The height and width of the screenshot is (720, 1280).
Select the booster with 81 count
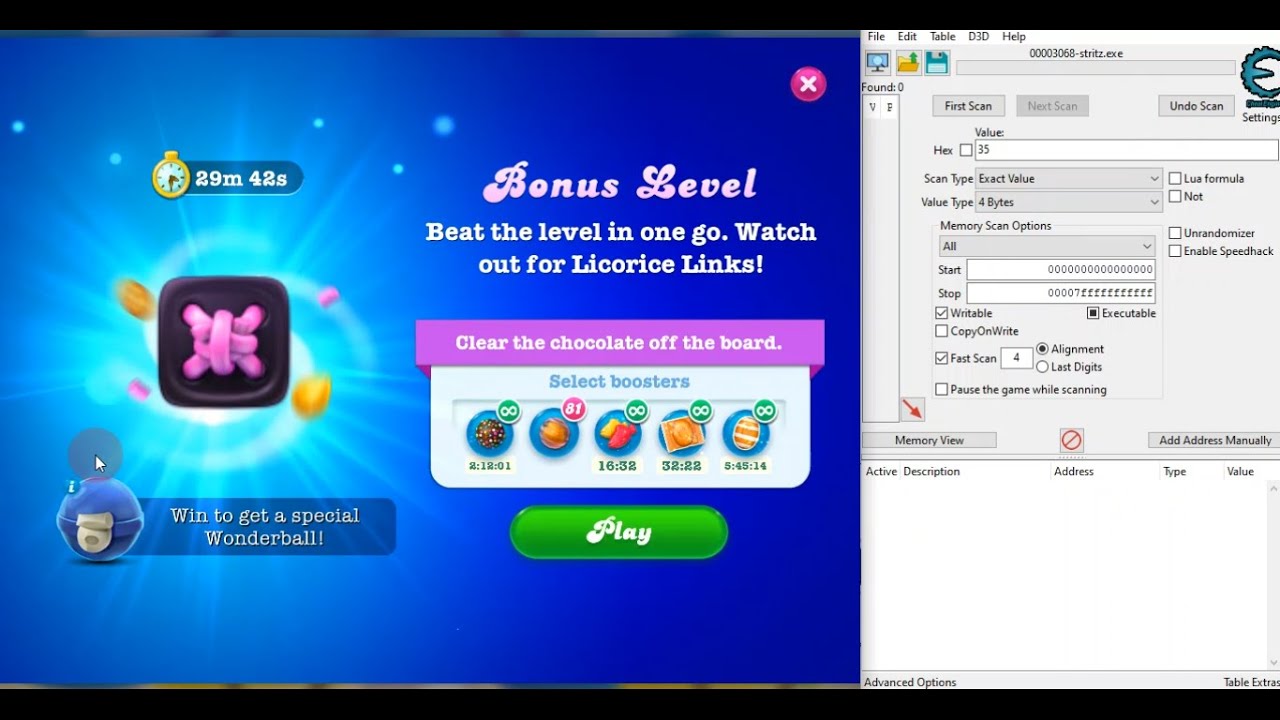[x=554, y=432]
